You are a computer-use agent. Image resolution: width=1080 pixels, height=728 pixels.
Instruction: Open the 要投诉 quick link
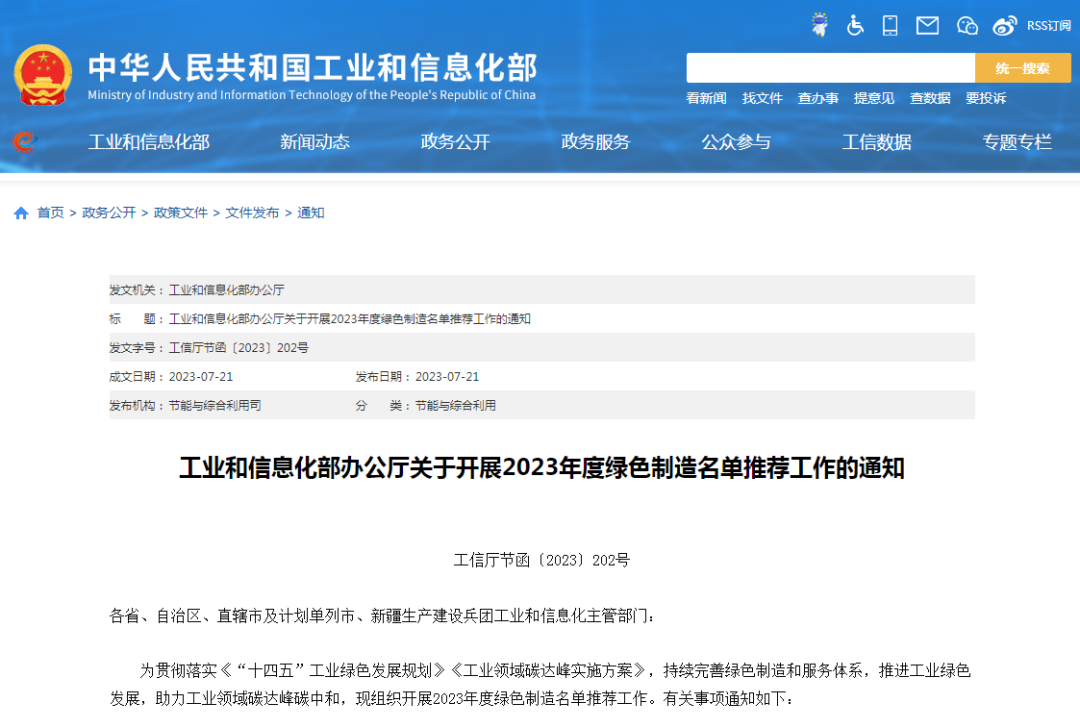point(986,98)
